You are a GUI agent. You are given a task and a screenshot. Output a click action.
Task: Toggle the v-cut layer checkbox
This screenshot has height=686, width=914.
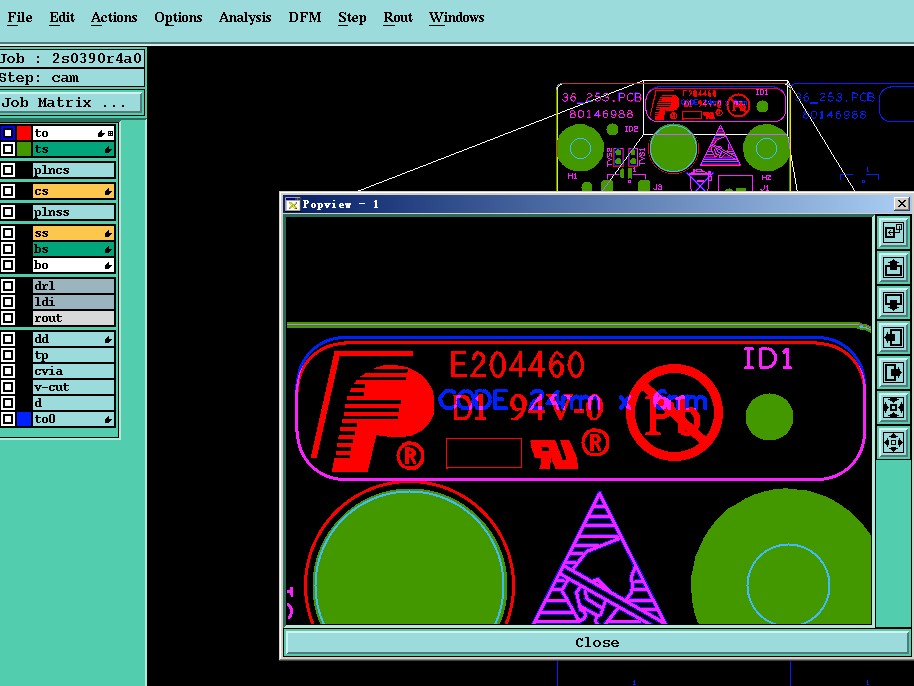[8, 387]
